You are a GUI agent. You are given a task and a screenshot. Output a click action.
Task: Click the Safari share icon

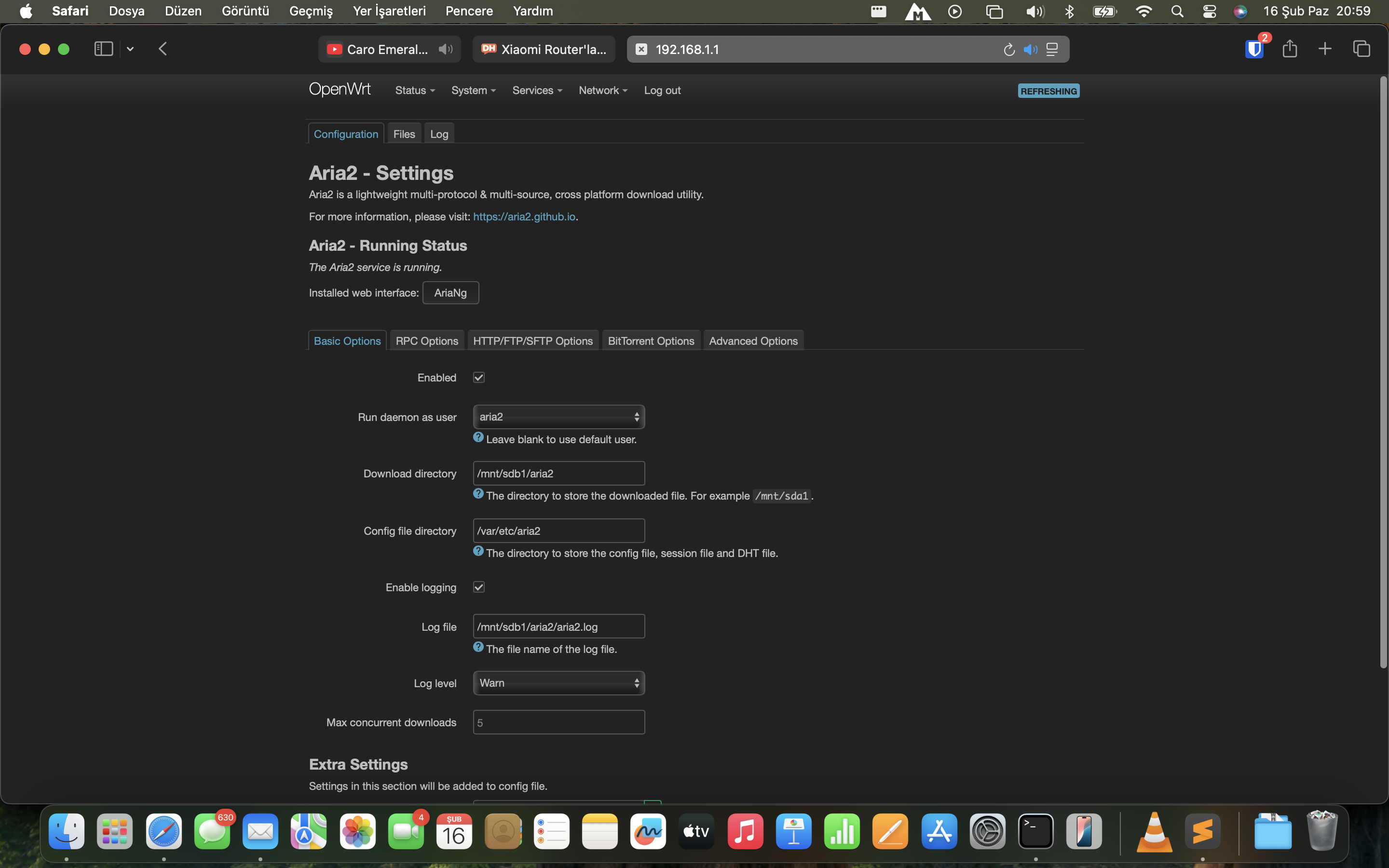click(1290, 49)
